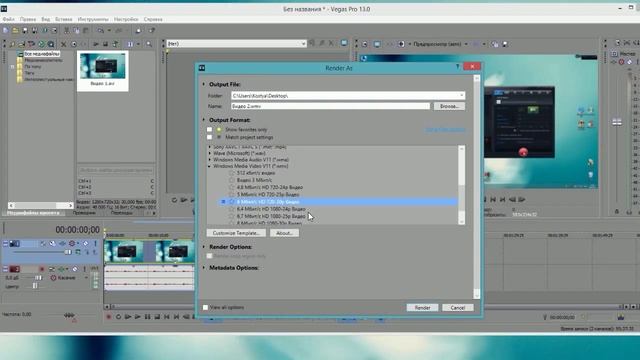Toggle favorite star for 3 Mbit/s template
This screenshot has width=640, height=360.
pyautogui.click(x=231, y=180)
